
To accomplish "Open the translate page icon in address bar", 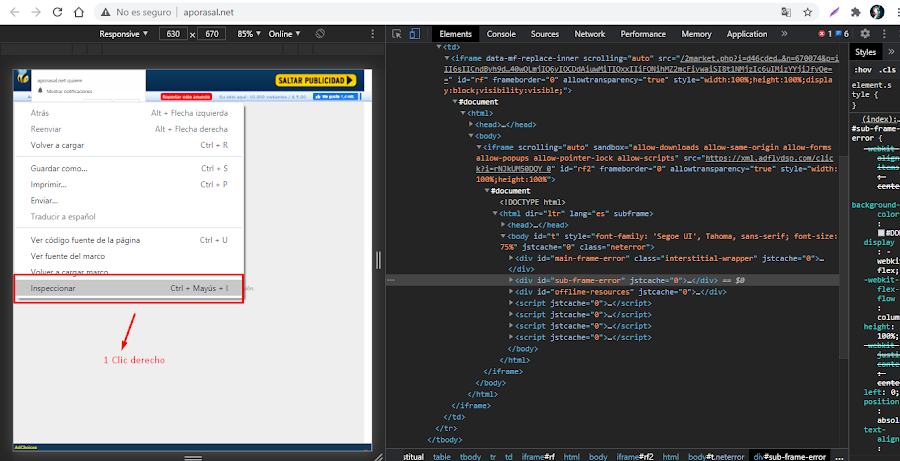I will tap(786, 12).
